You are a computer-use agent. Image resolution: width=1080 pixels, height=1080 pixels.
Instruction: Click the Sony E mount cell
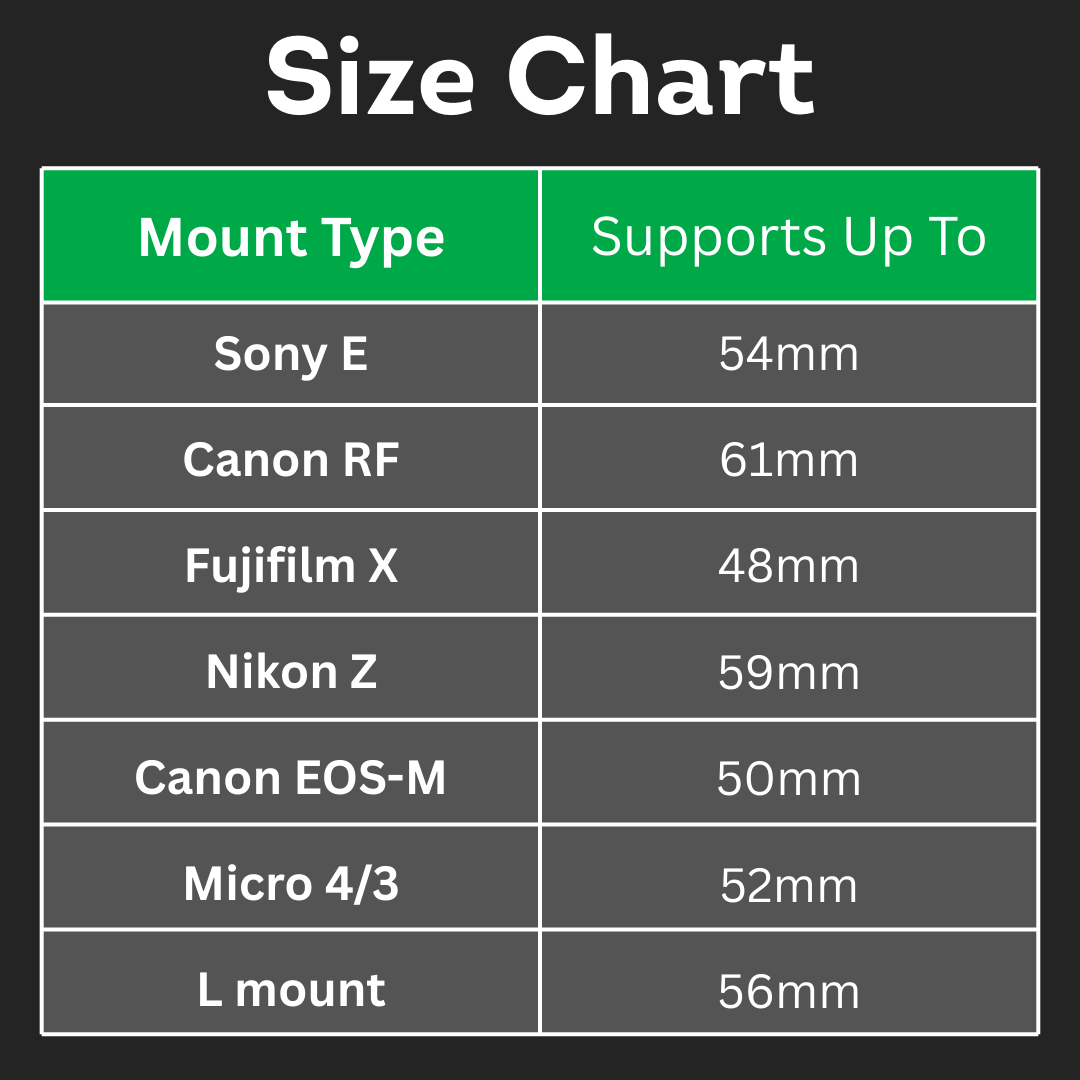click(291, 354)
